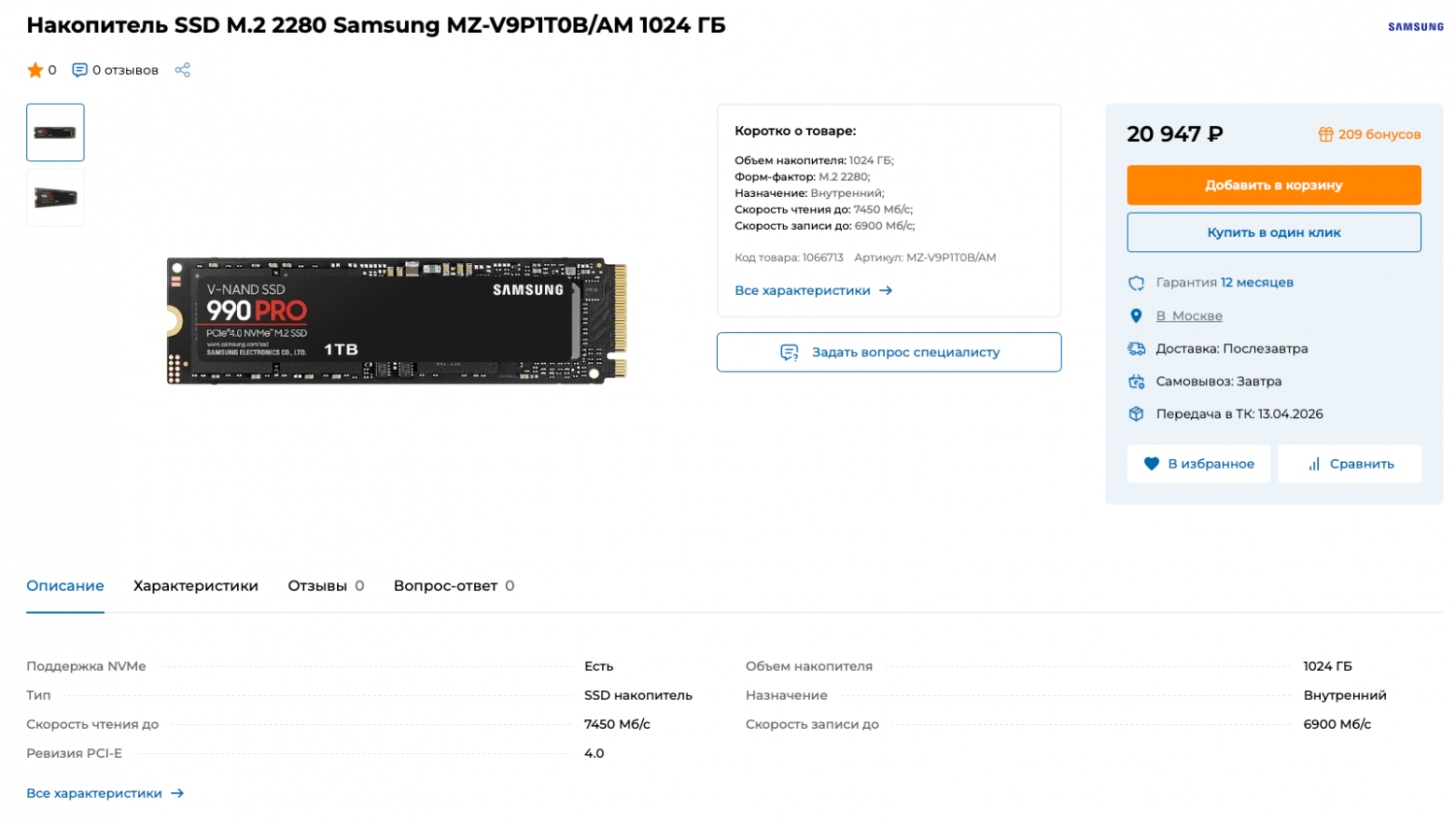Switch to the Характеристики tab
The width and height of the screenshot is (1456, 824).
tap(196, 586)
